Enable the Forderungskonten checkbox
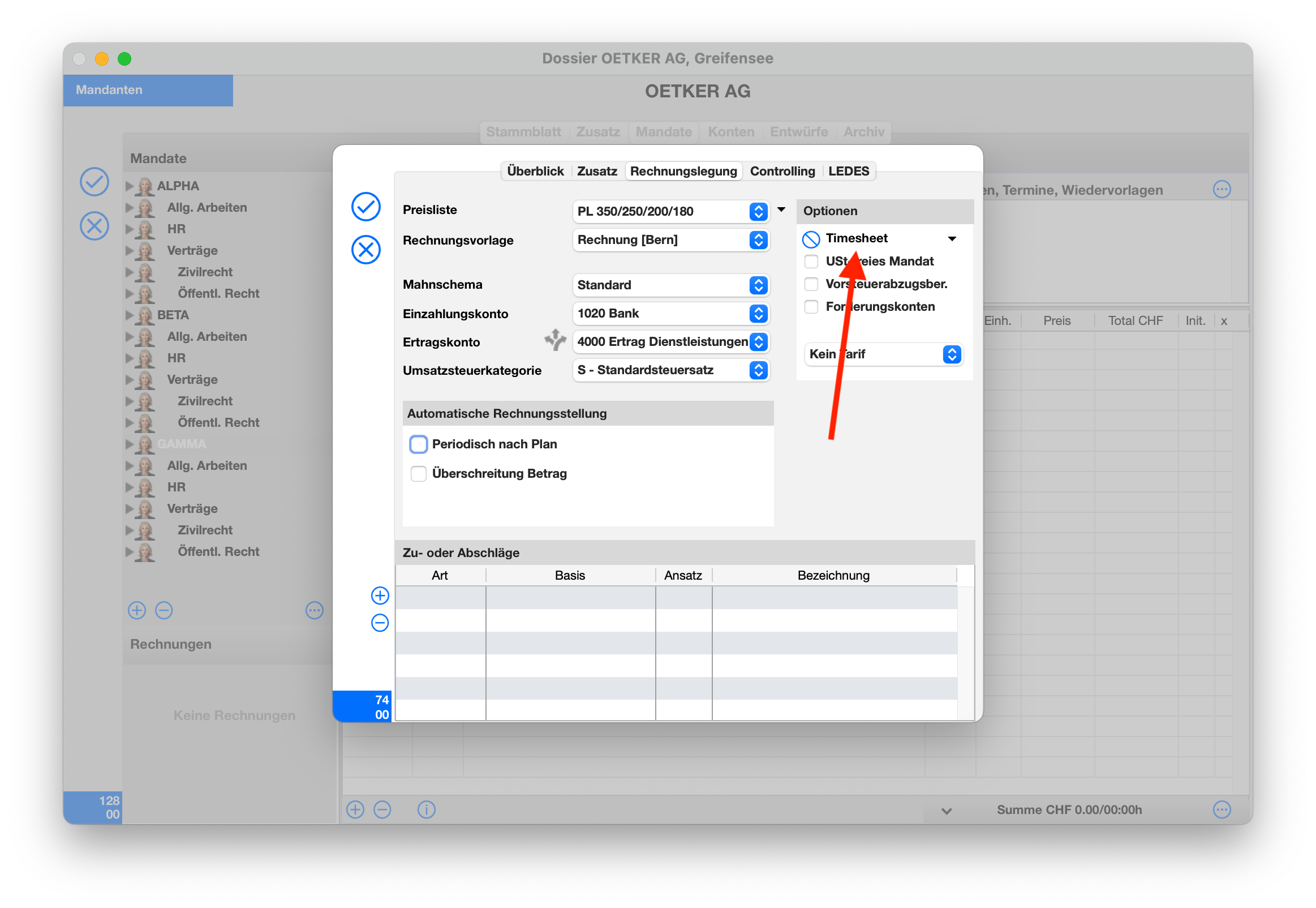 coord(811,307)
